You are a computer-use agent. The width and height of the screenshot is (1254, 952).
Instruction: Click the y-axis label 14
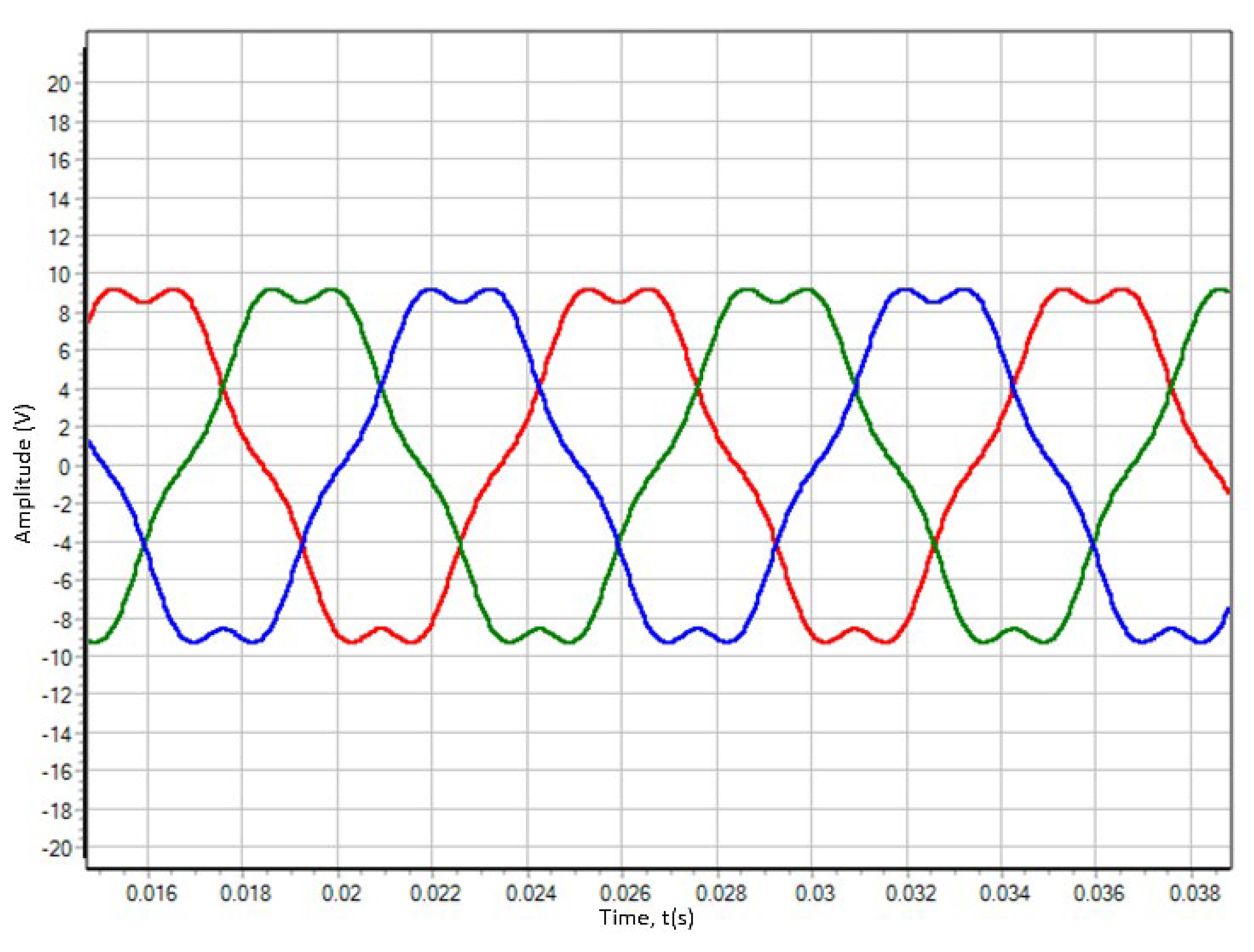pos(59,199)
